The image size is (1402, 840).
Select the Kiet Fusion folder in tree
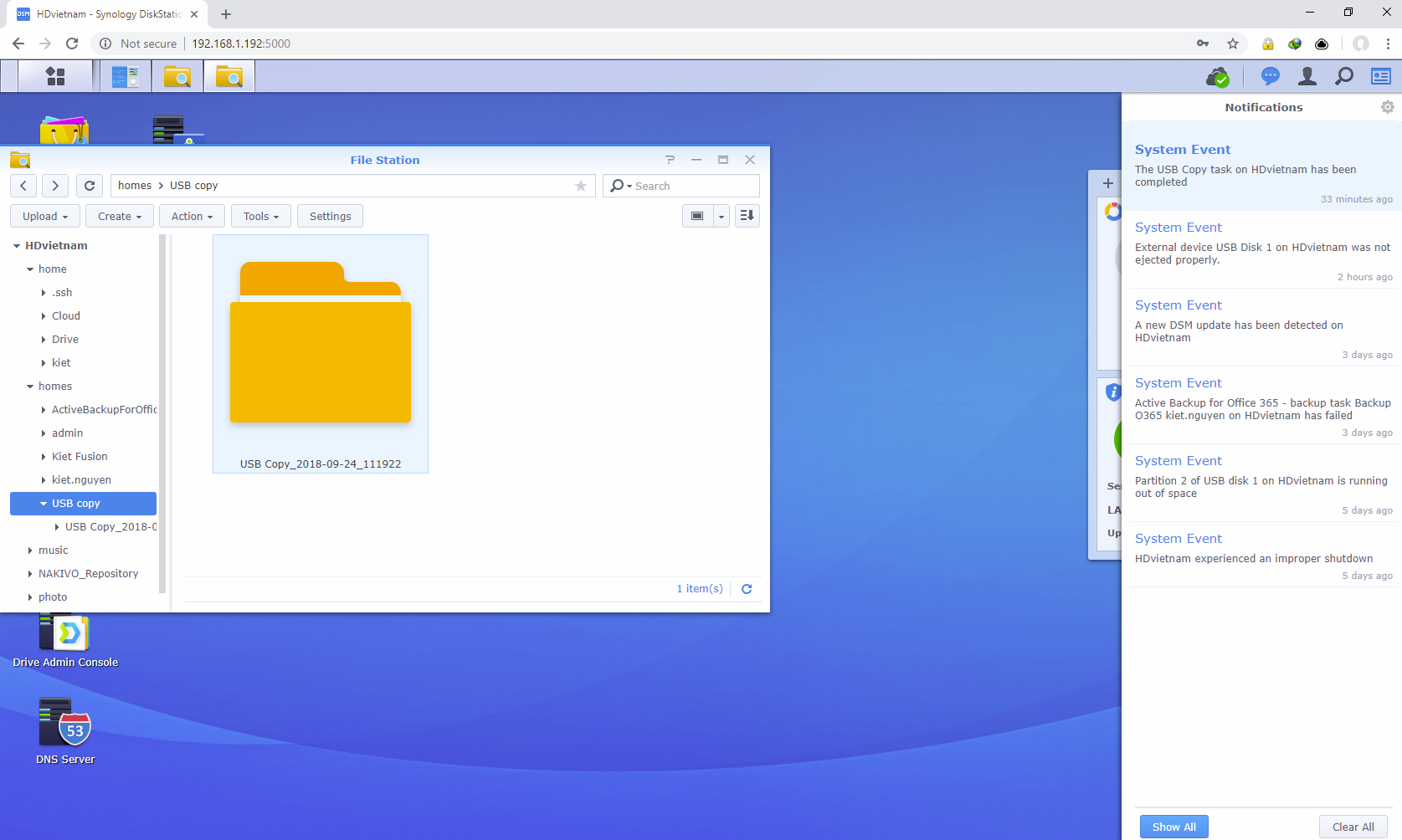[80, 457]
